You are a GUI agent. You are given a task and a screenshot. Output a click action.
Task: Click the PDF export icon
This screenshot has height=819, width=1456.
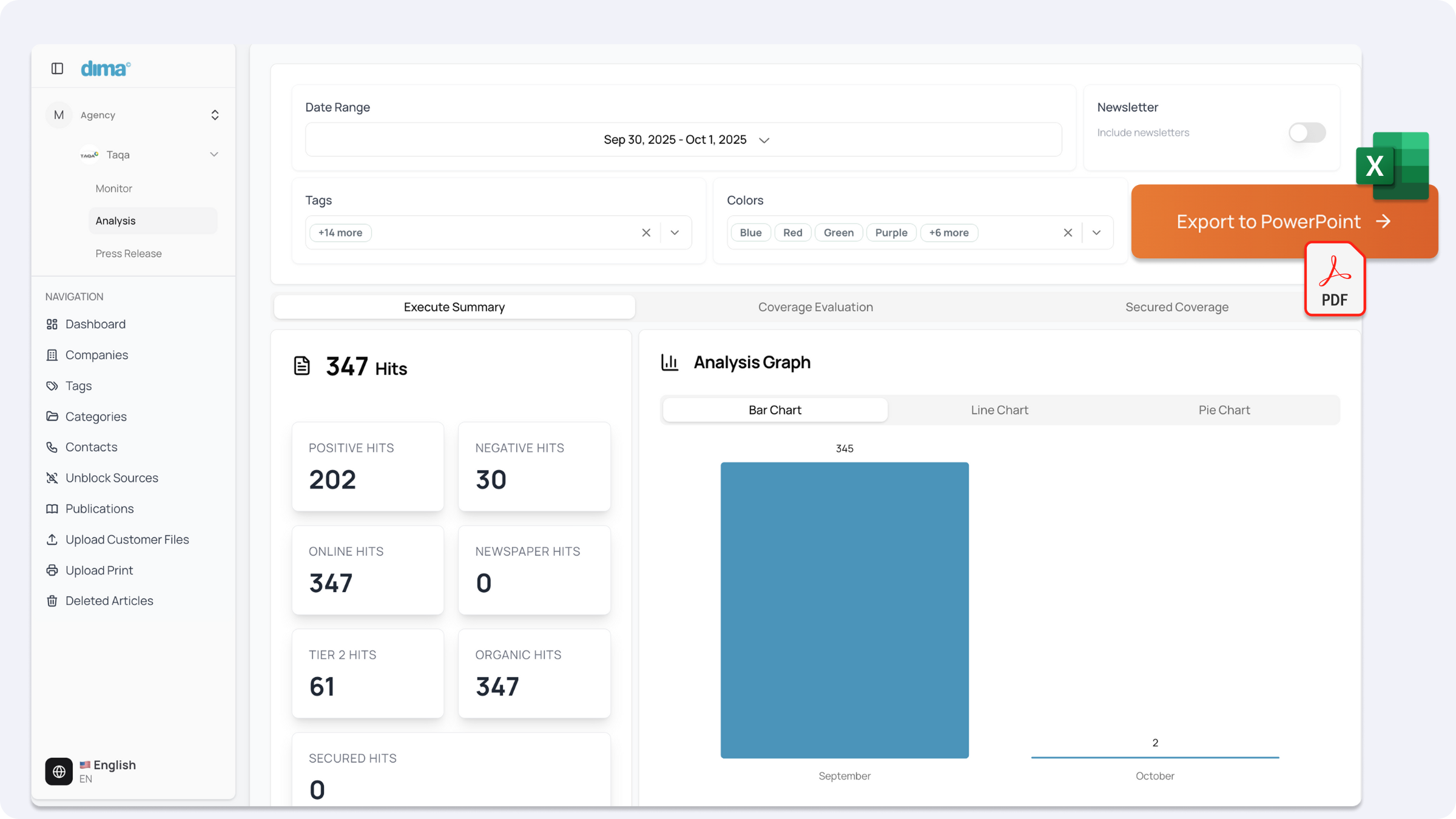tap(1335, 280)
